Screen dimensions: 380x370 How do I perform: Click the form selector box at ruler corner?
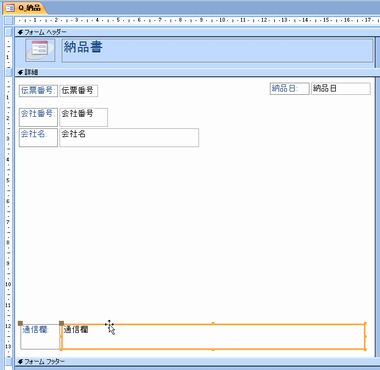click(x=9, y=21)
